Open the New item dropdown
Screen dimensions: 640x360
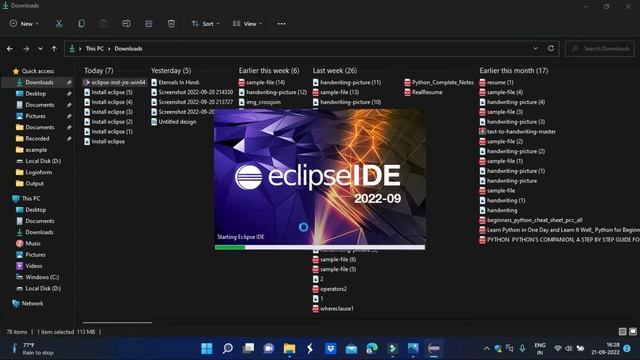[24, 24]
